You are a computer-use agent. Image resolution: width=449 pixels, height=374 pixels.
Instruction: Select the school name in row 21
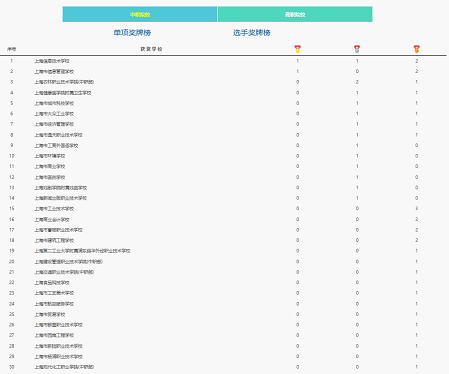coord(64,272)
